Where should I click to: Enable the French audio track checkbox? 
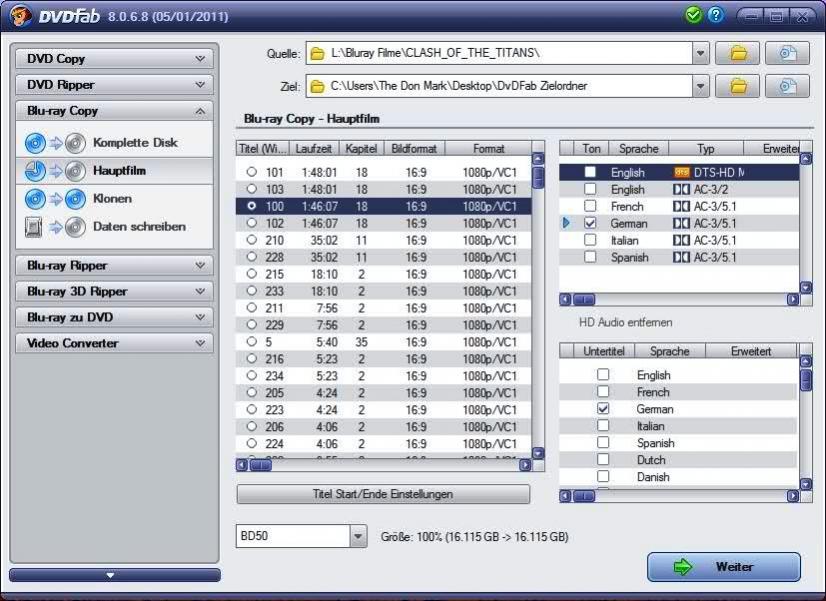590,206
